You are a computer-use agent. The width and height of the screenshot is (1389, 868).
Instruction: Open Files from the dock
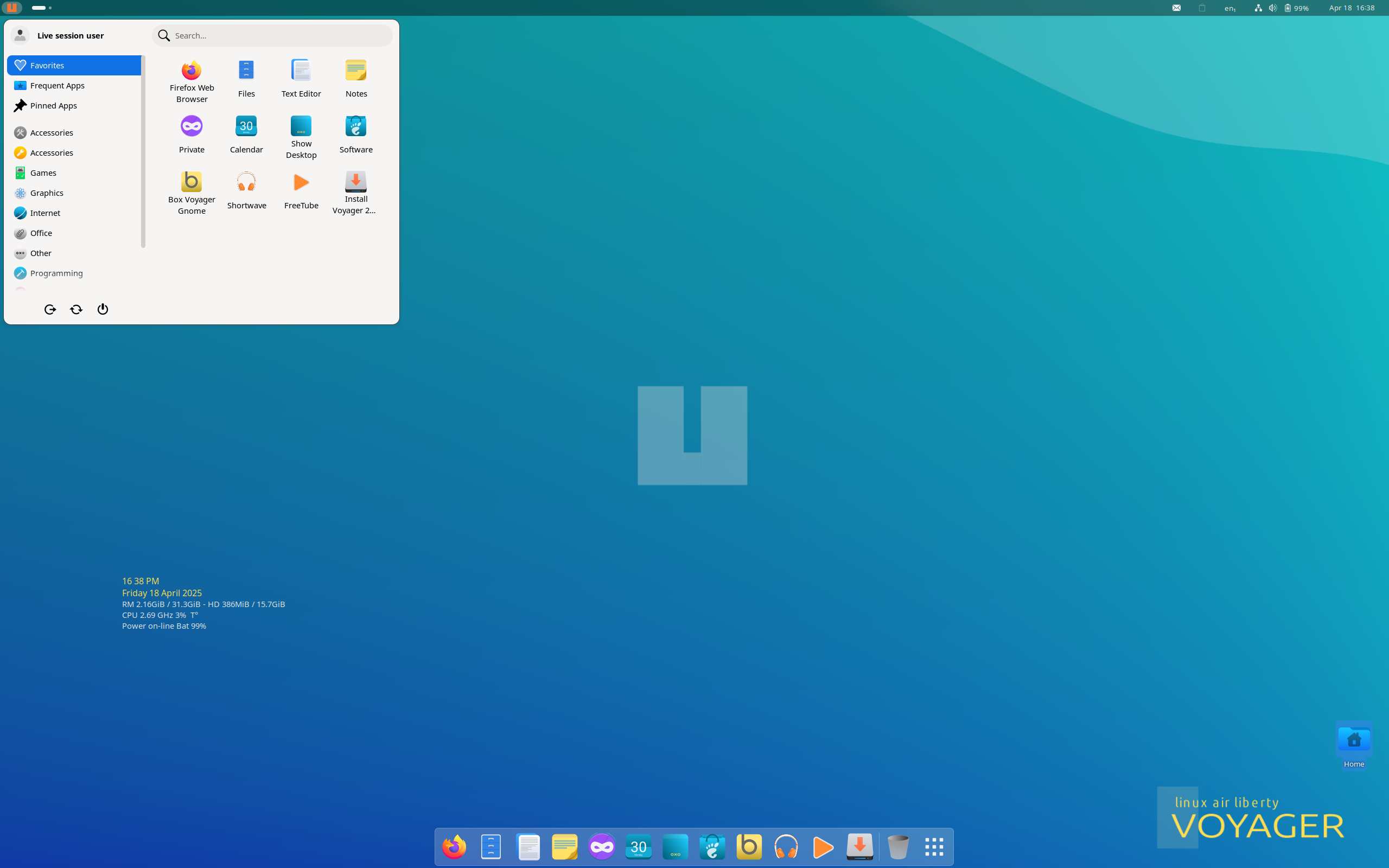(490, 847)
